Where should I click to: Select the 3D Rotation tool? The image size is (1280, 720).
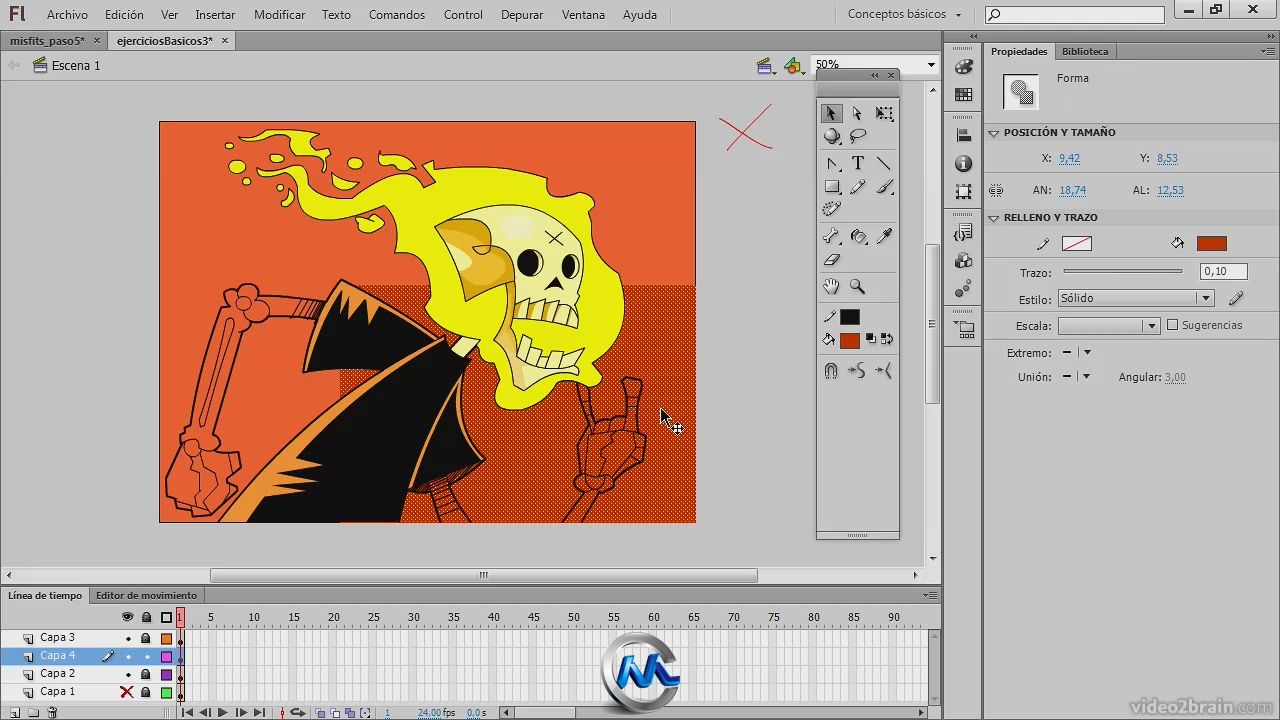coord(831,136)
